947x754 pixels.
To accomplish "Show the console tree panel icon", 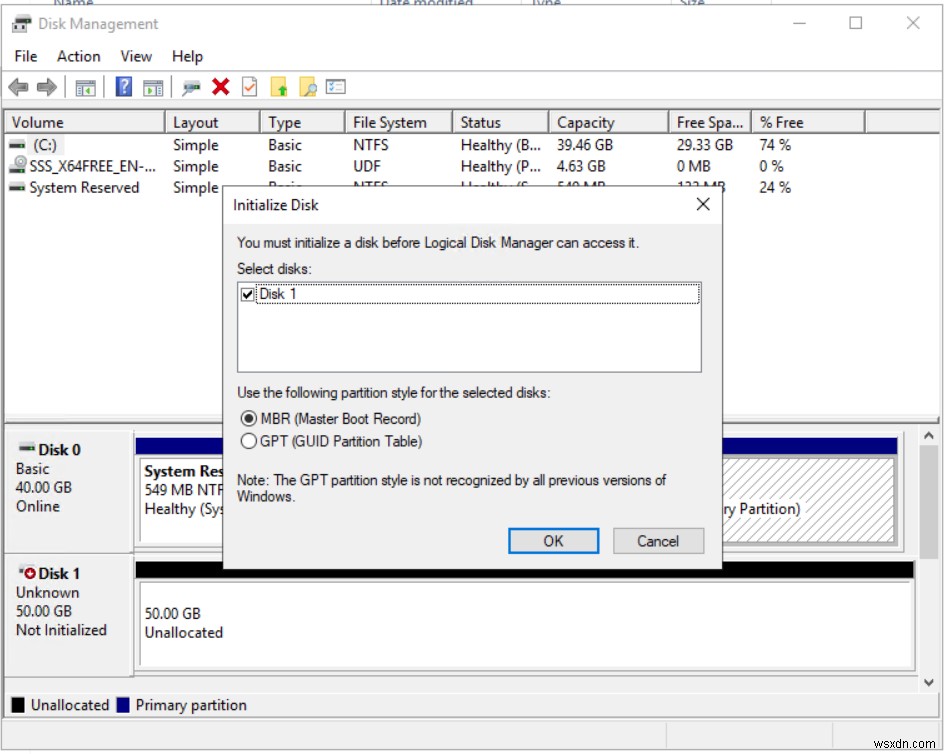I will point(85,87).
